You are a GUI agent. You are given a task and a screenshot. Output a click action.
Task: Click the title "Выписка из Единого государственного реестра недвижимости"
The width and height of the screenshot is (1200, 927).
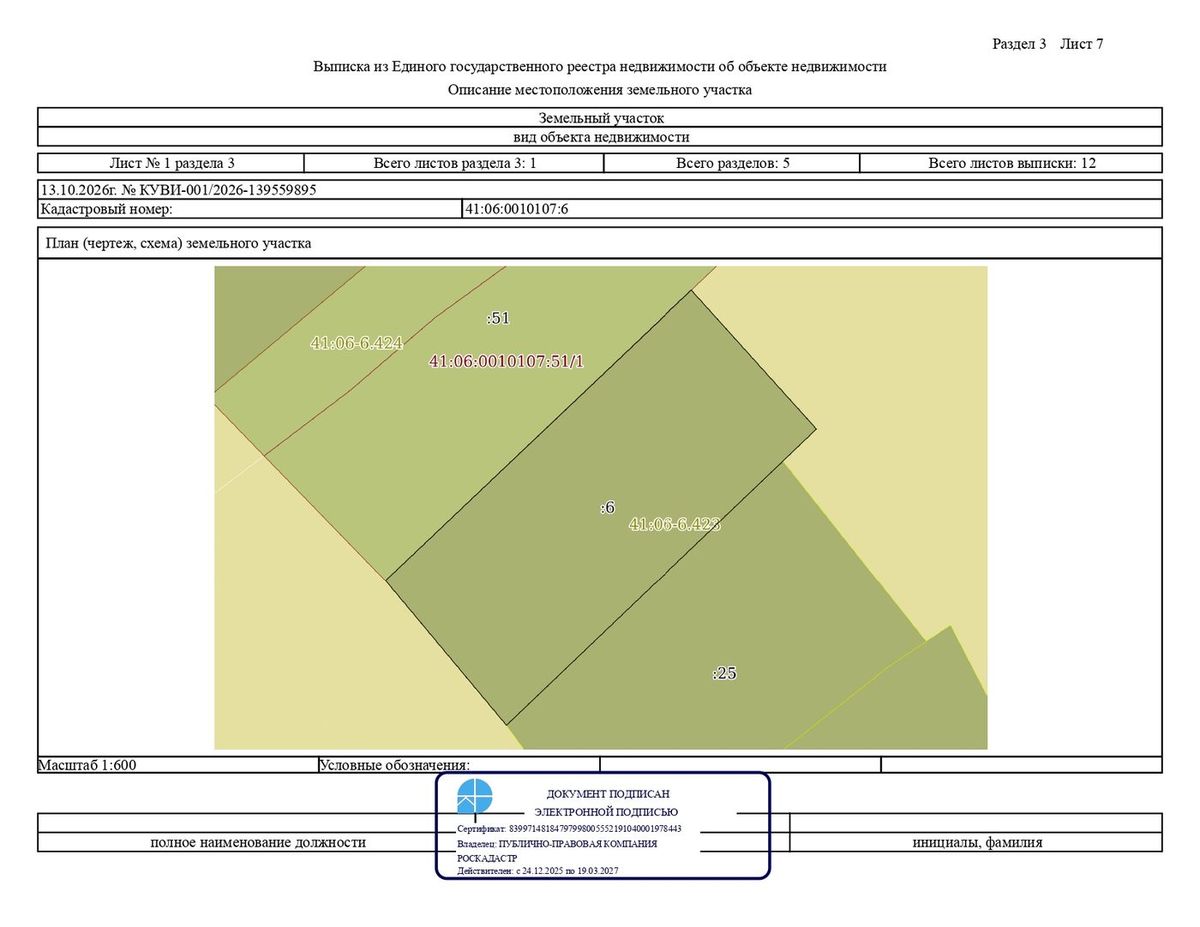point(600,67)
